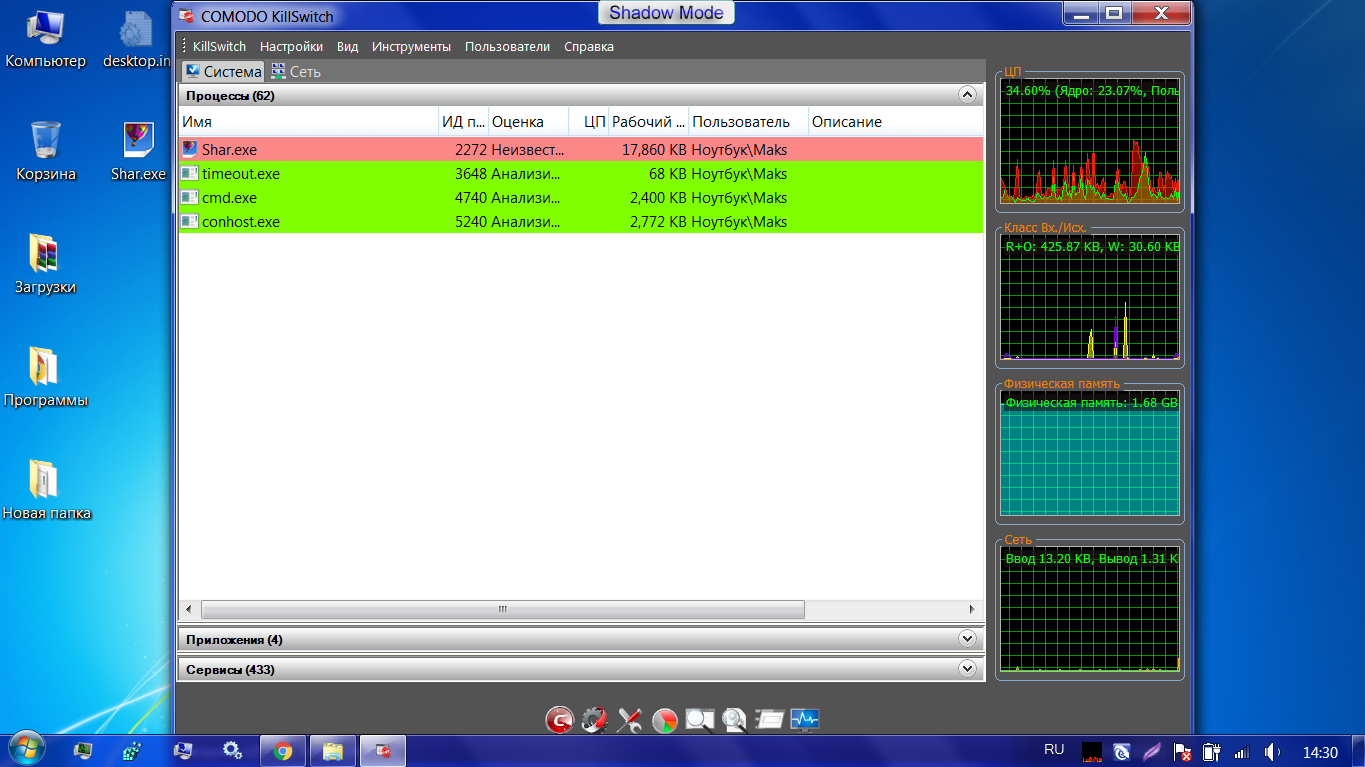Switch to the Система tab
Screen dimensions: 1365x767
pyautogui.click(x=223, y=71)
